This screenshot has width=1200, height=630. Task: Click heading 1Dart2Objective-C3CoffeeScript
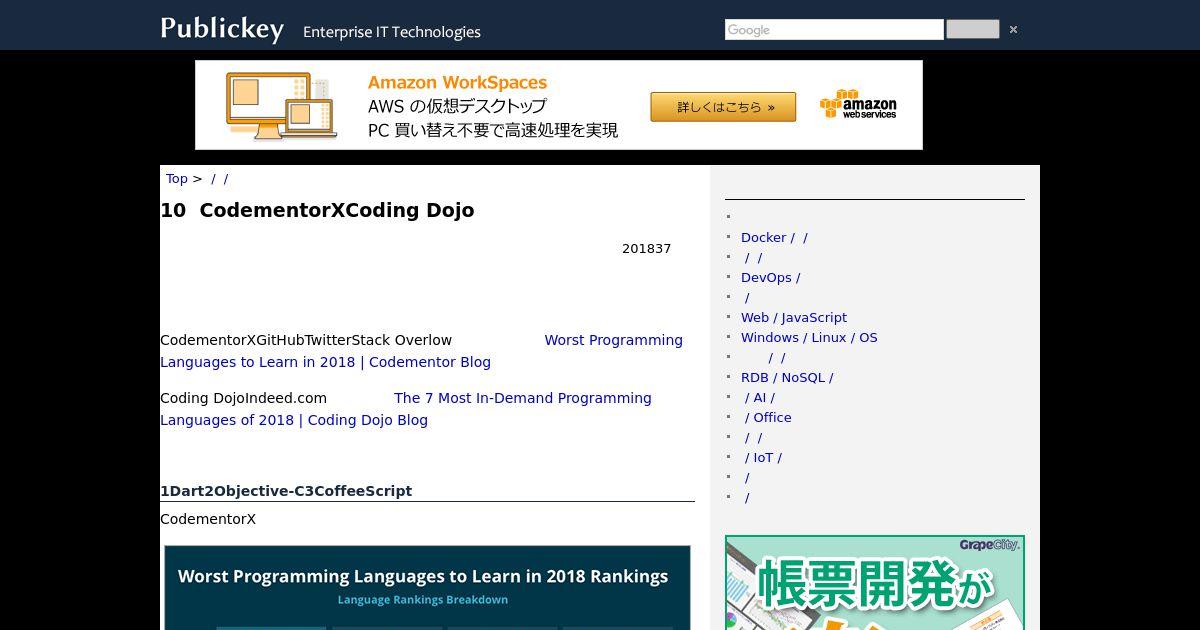[x=286, y=491]
